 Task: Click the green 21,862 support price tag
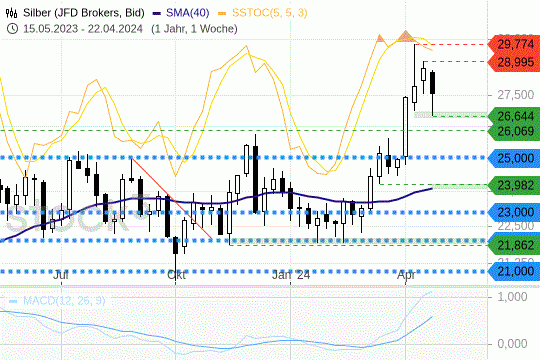515,245
